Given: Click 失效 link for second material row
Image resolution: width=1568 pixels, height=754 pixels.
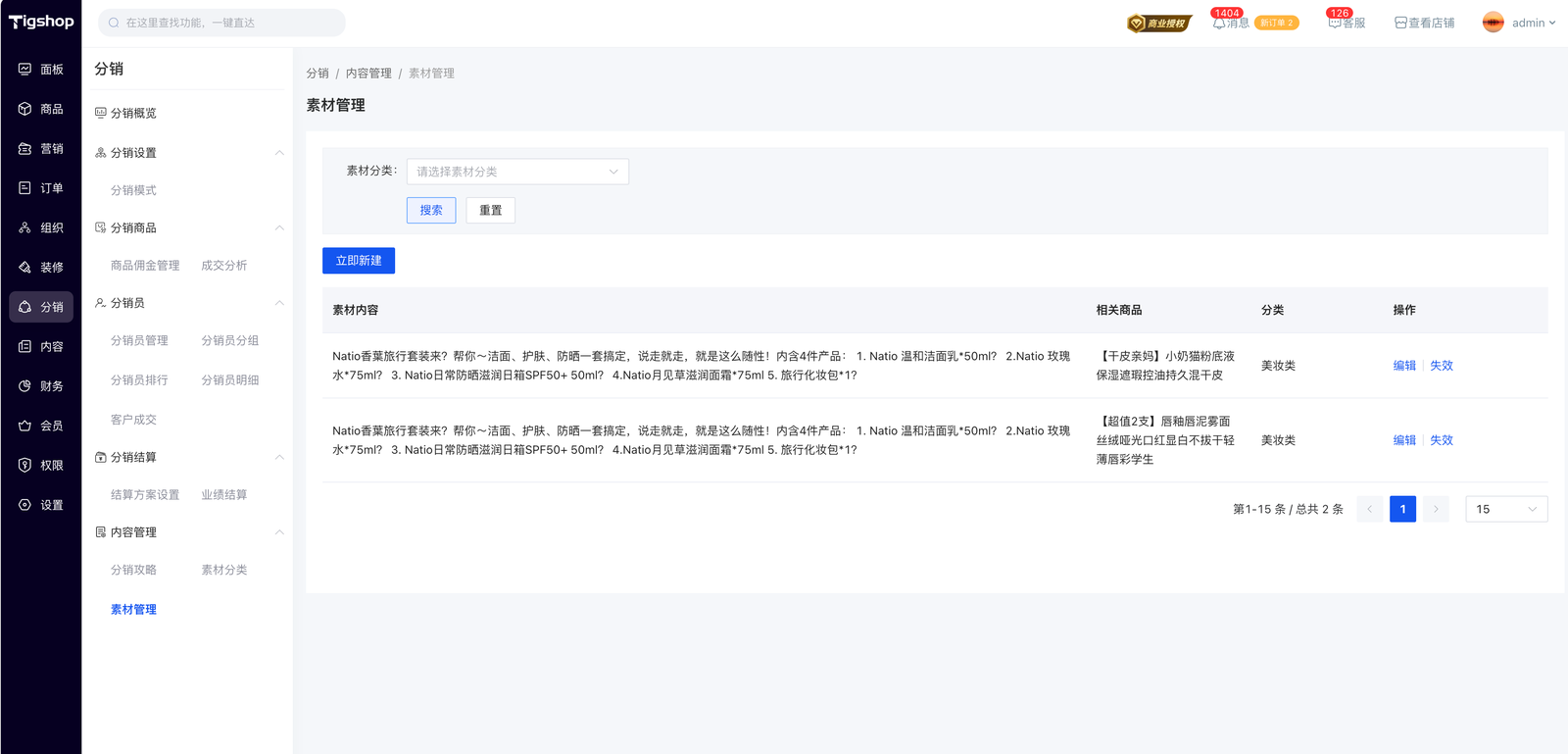Looking at the screenshot, I should (1442, 440).
